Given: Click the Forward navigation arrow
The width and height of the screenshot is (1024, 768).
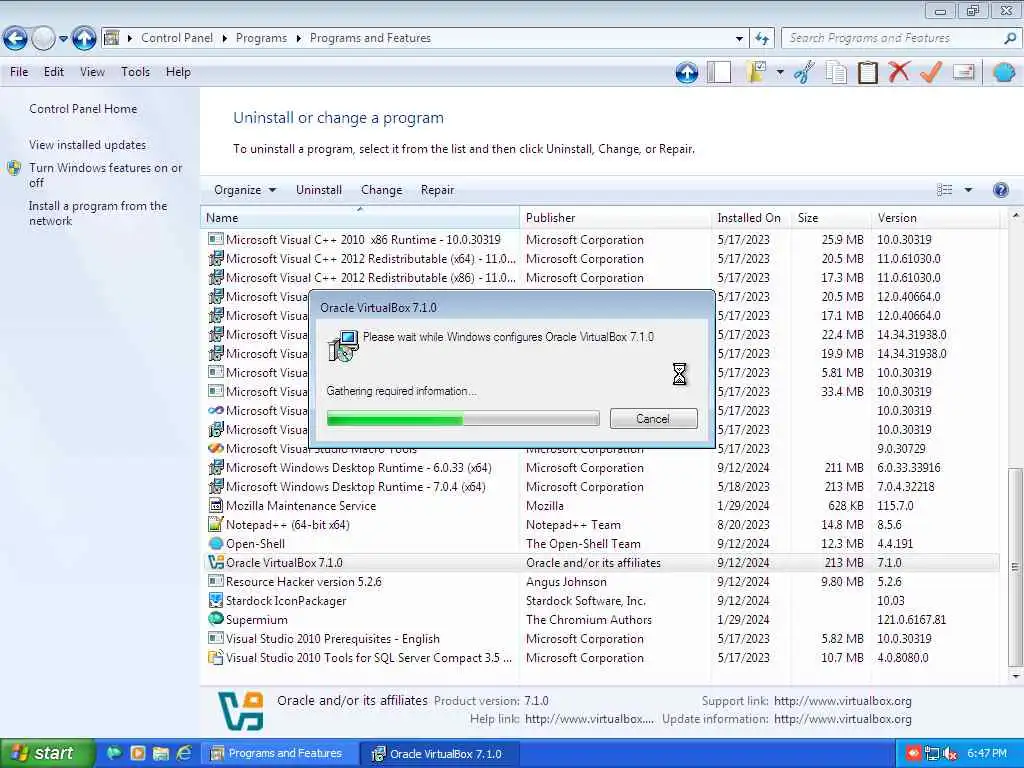Looking at the screenshot, I should coord(43,39).
